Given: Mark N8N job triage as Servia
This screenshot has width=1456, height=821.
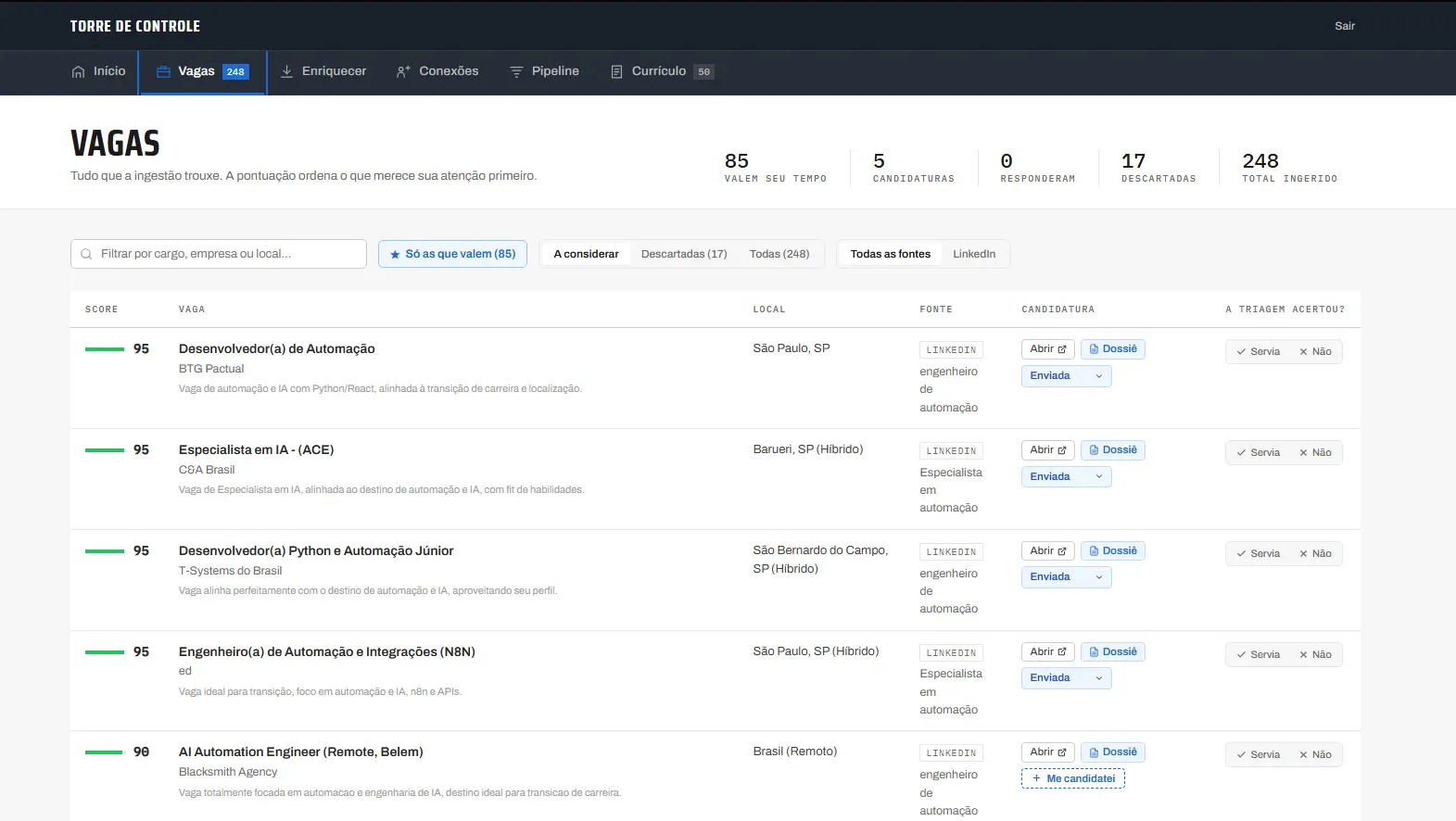Looking at the screenshot, I should click(1258, 655).
